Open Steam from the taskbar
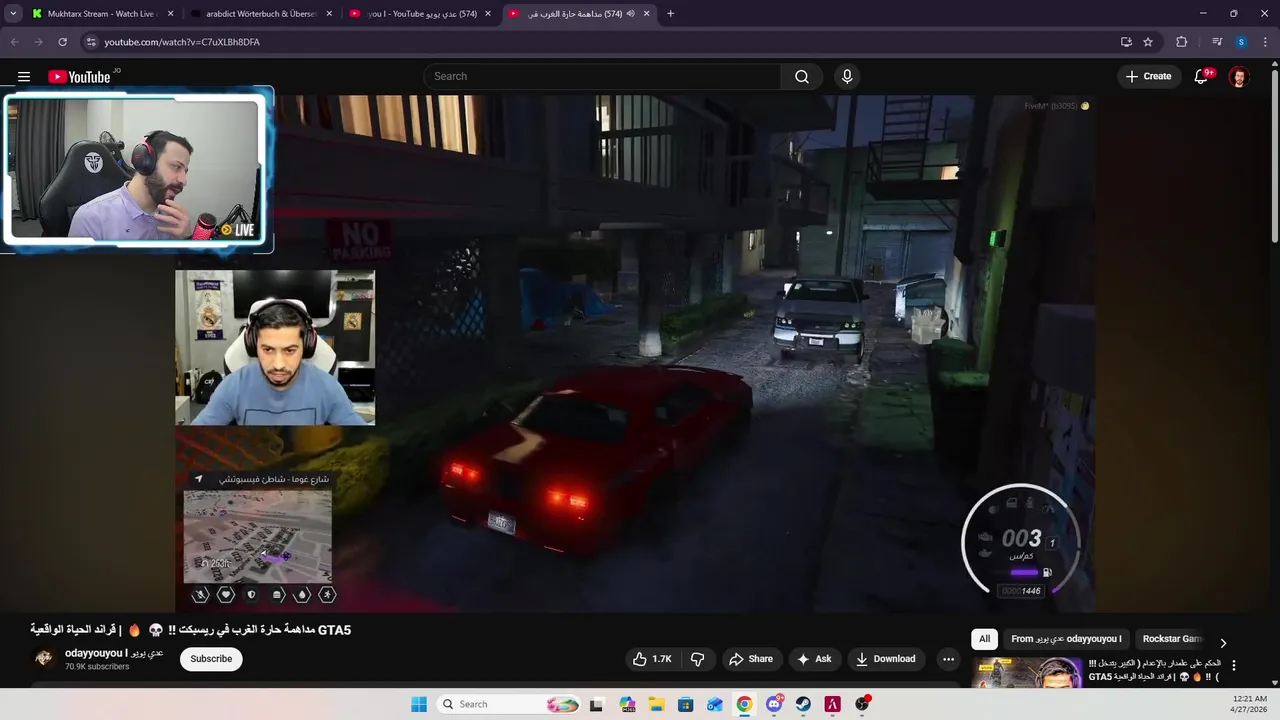This screenshot has height=720, width=1280. (803, 704)
